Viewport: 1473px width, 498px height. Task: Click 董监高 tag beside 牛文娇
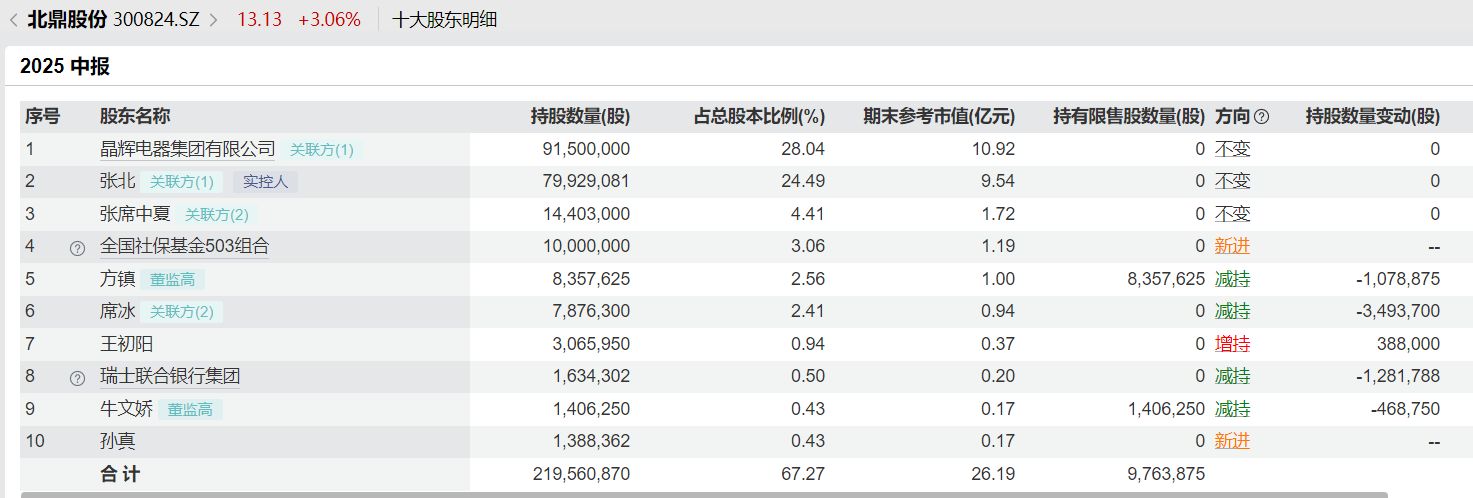tap(190, 410)
